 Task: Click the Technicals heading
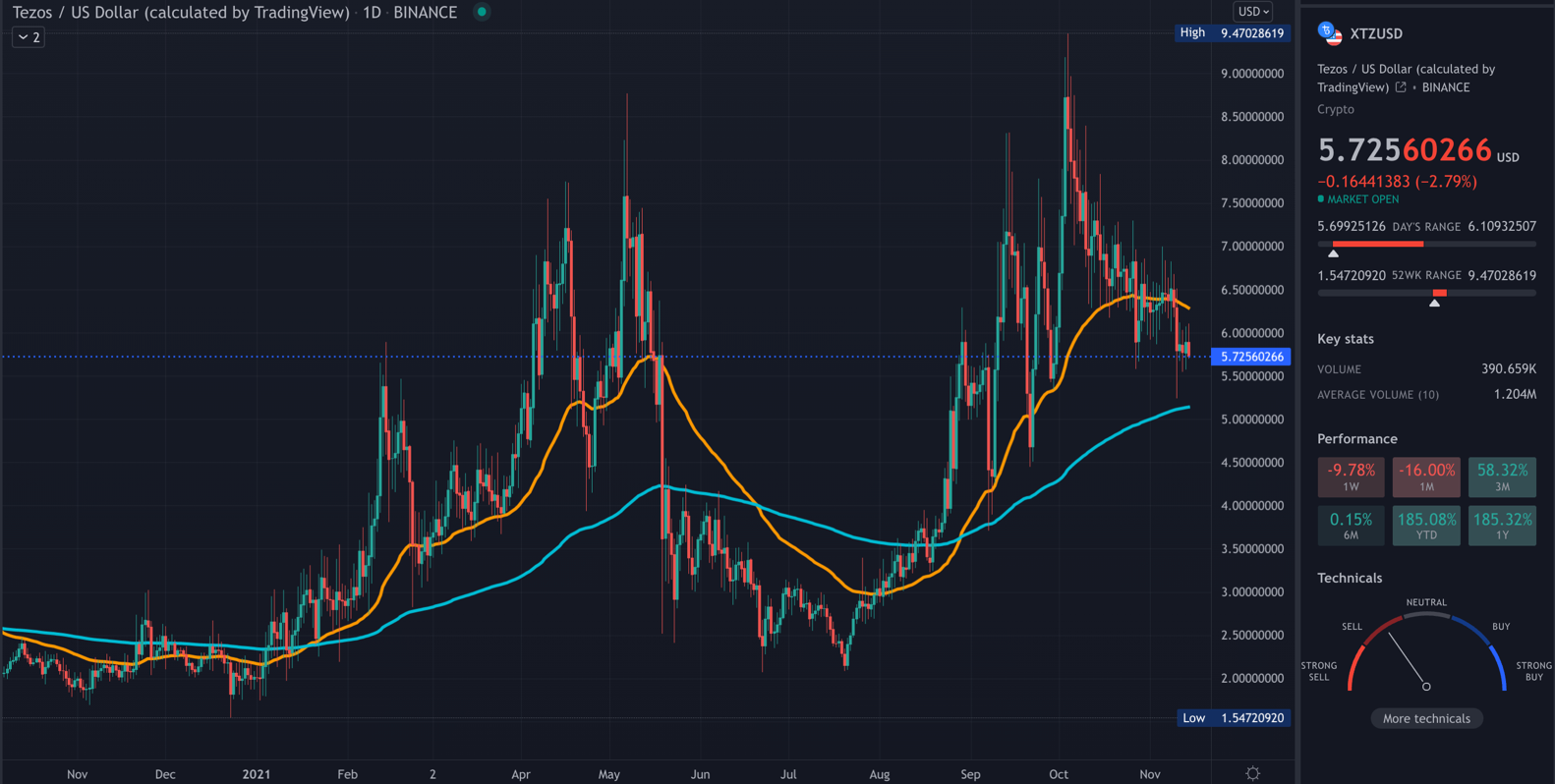pyautogui.click(x=1350, y=578)
